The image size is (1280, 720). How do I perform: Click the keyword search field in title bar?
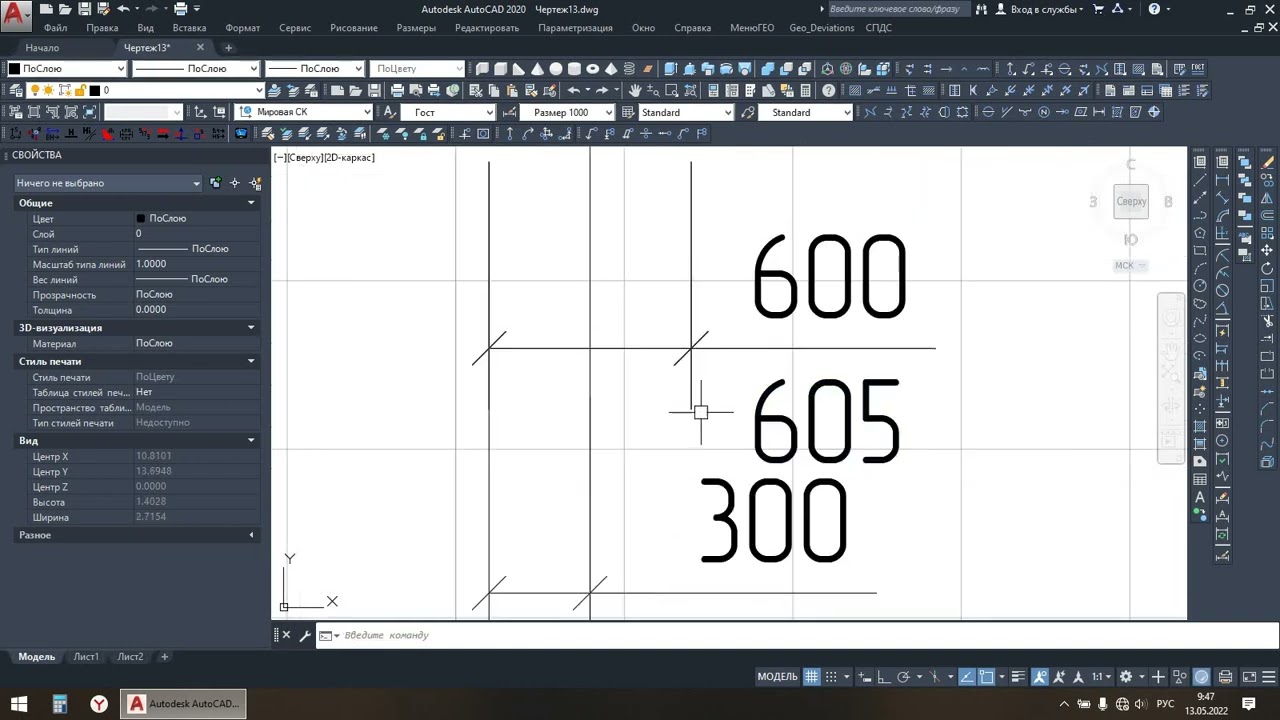tap(898, 9)
